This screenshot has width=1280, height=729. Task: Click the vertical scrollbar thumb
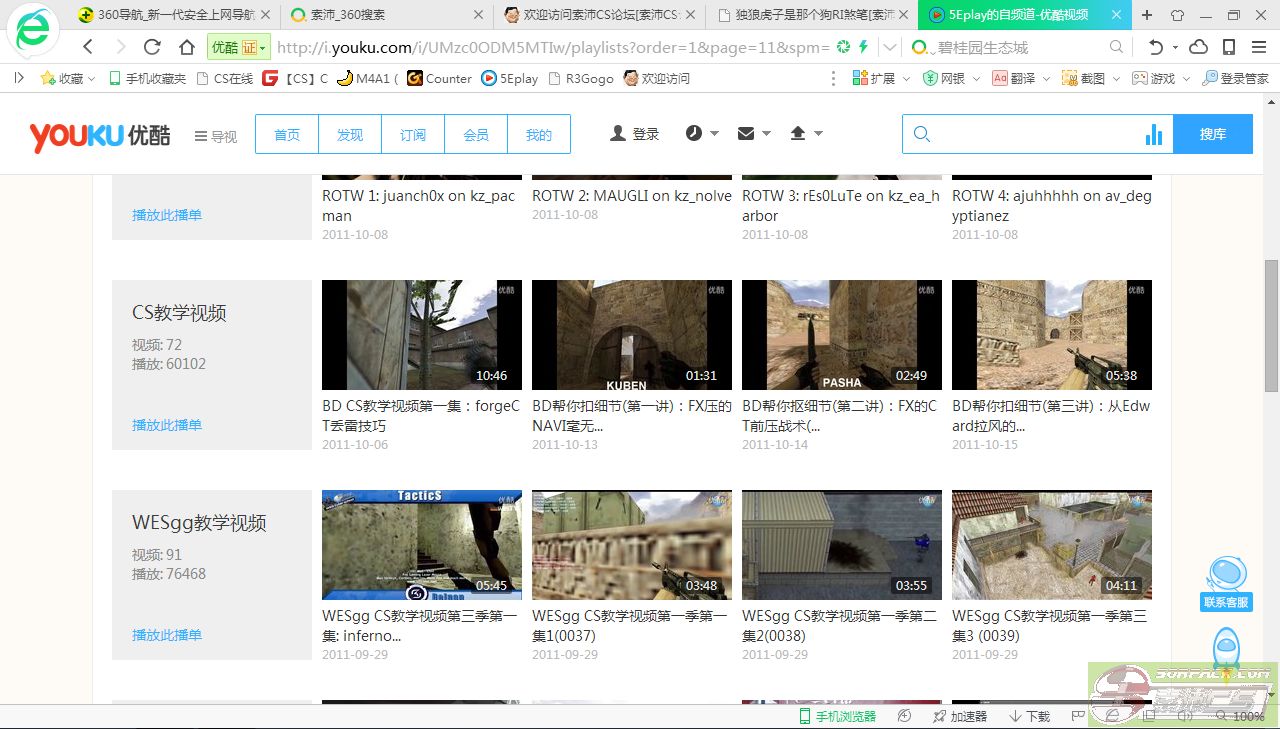pos(1271,325)
